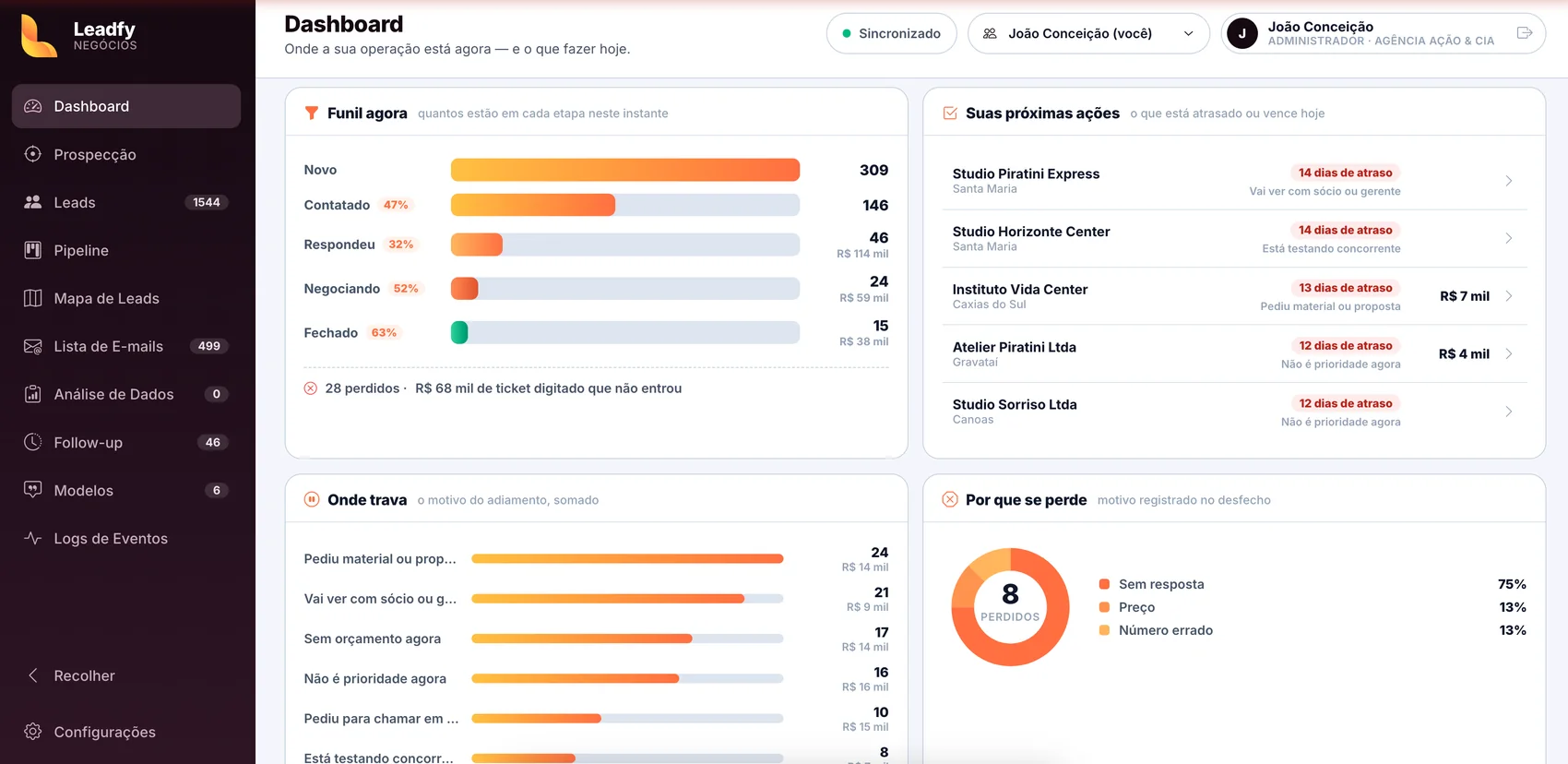
Task: Click the Leads people icon
Action: click(x=33, y=202)
